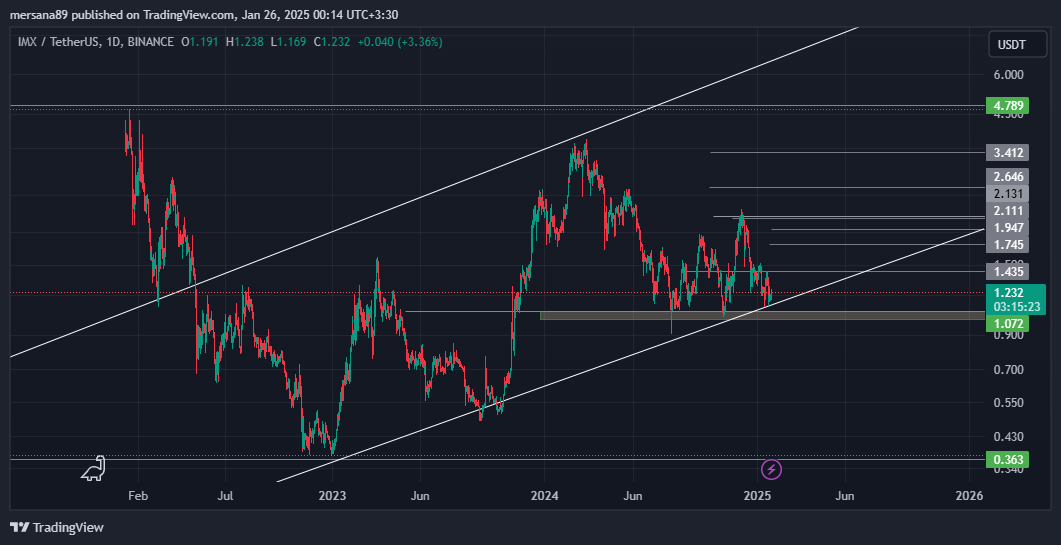This screenshot has width=1061, height=545.
Task: Select the 3.412 price level label
Action: coord(1008,152)
